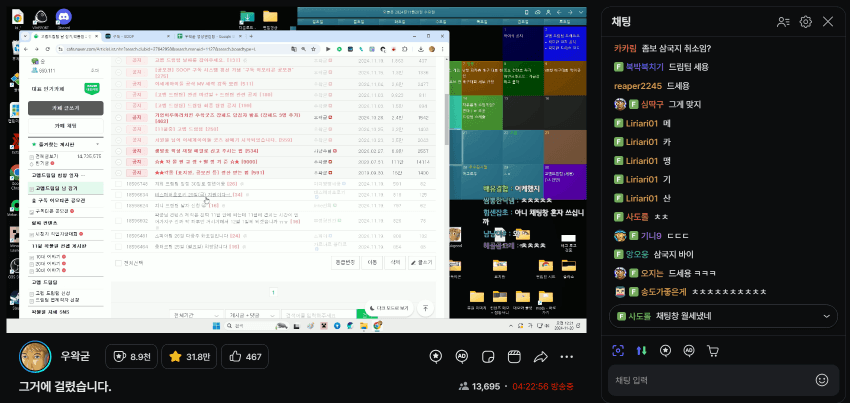850x403 pixels.
Task: Click the share arrow icon under video
Action: (x=541, y=357)
